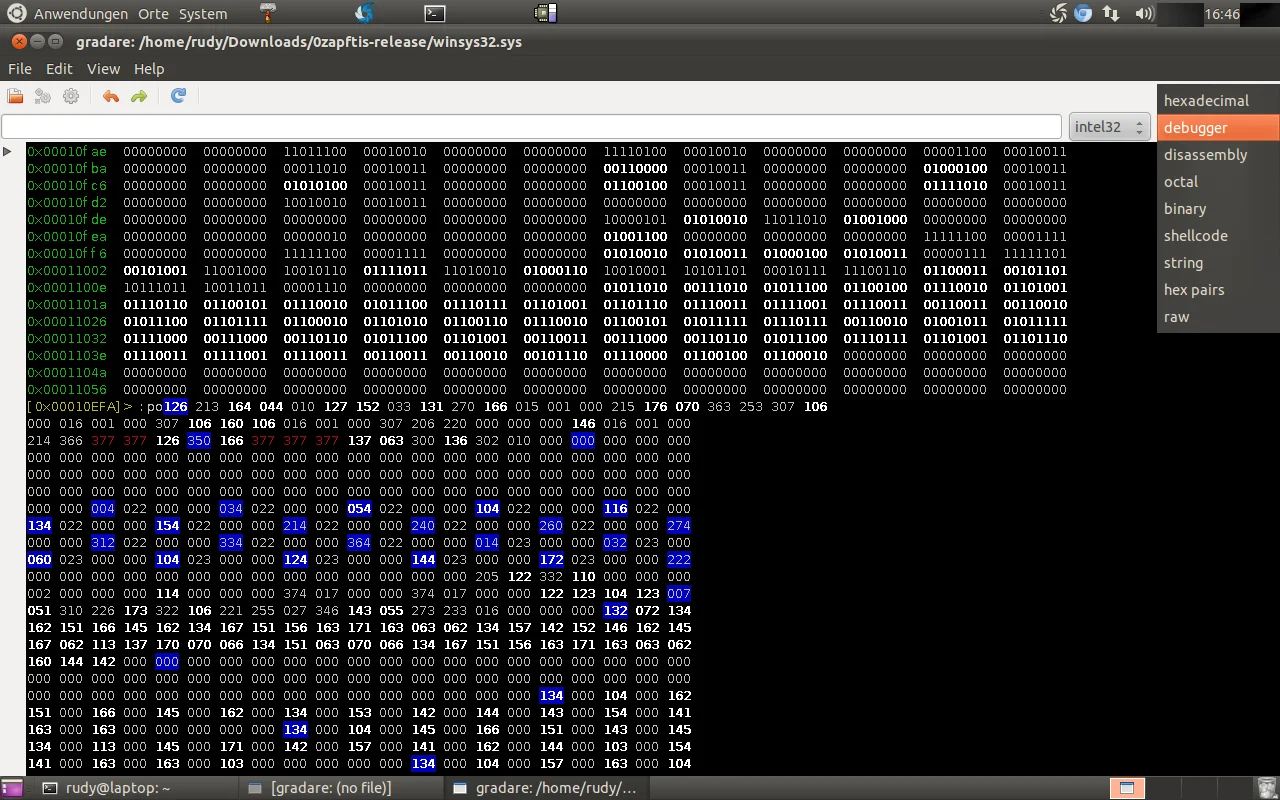Reload the view with the blue refresh icon
This screenshot has height=800, width=1280.
click(x=178, y=96)
